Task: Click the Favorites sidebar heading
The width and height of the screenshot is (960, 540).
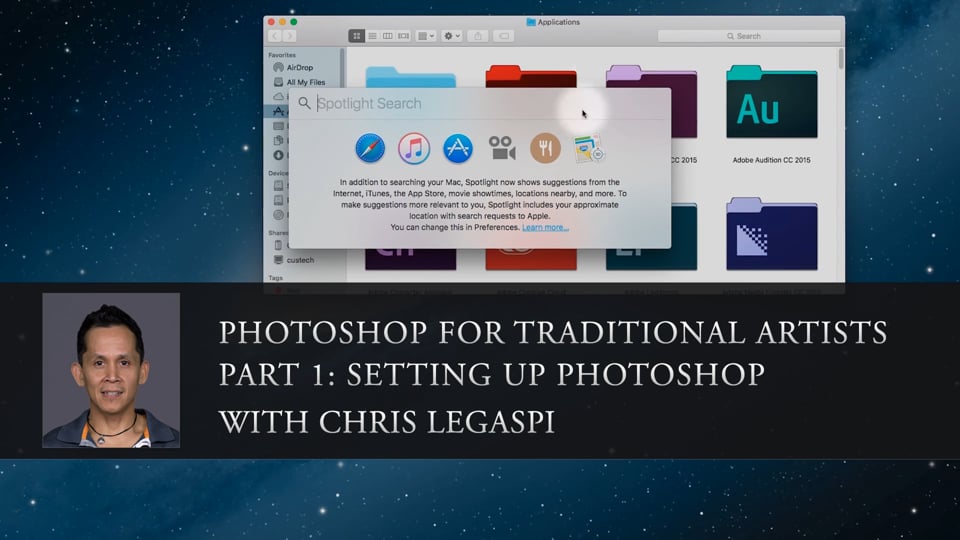Action: [x=282, y=54]
